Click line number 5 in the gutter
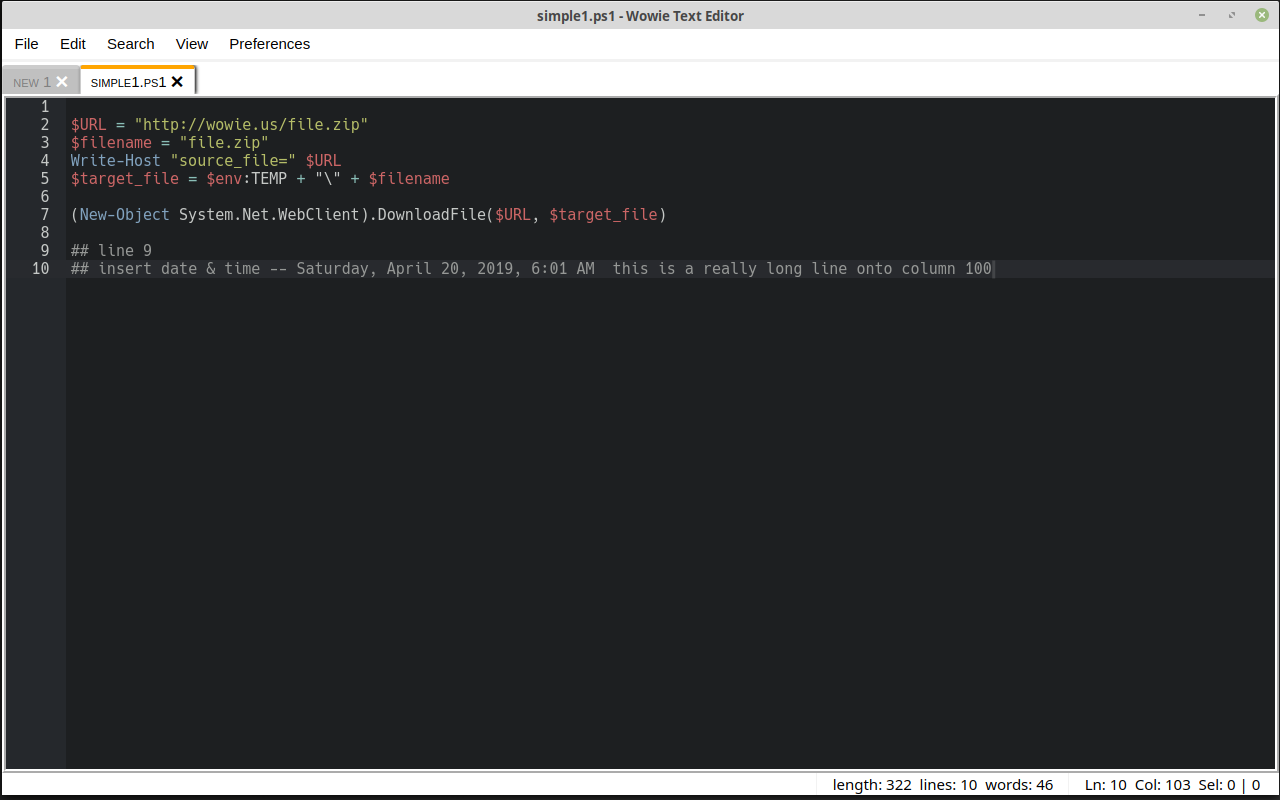1280x800 pixels. point(44,179)
